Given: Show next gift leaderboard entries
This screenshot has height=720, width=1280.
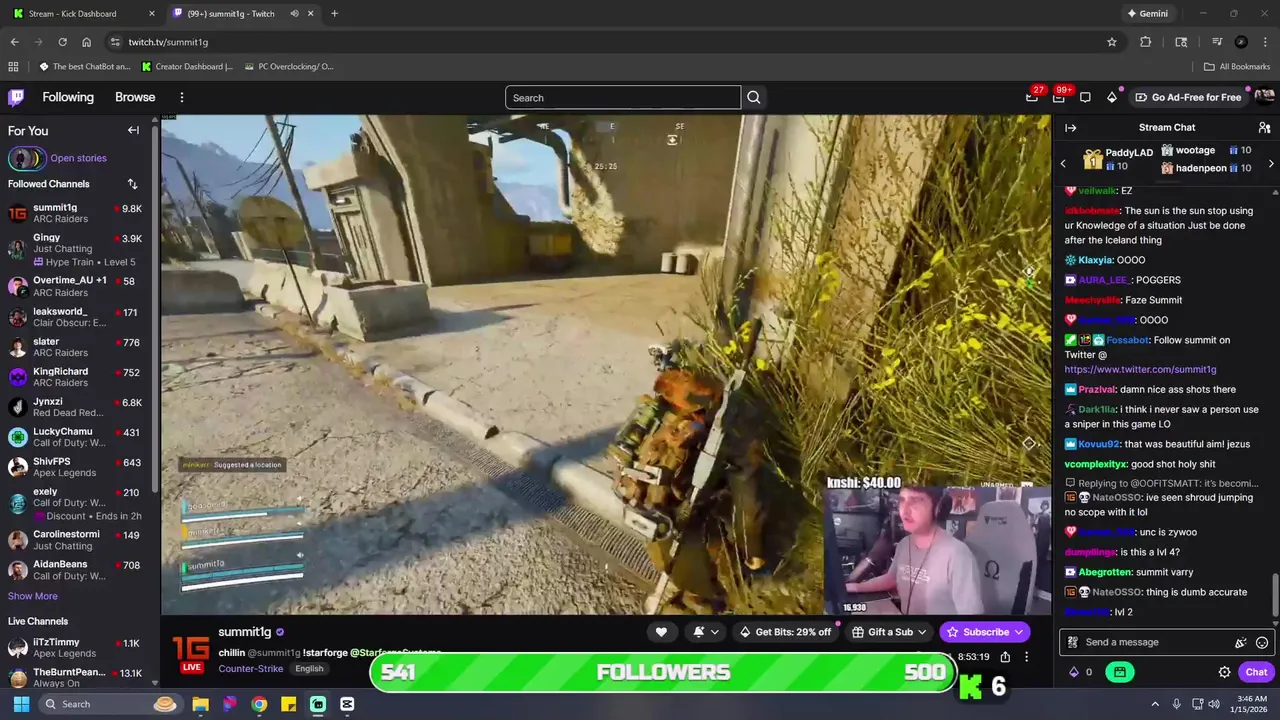Looking at the screenshot, I should (1271, 163).
